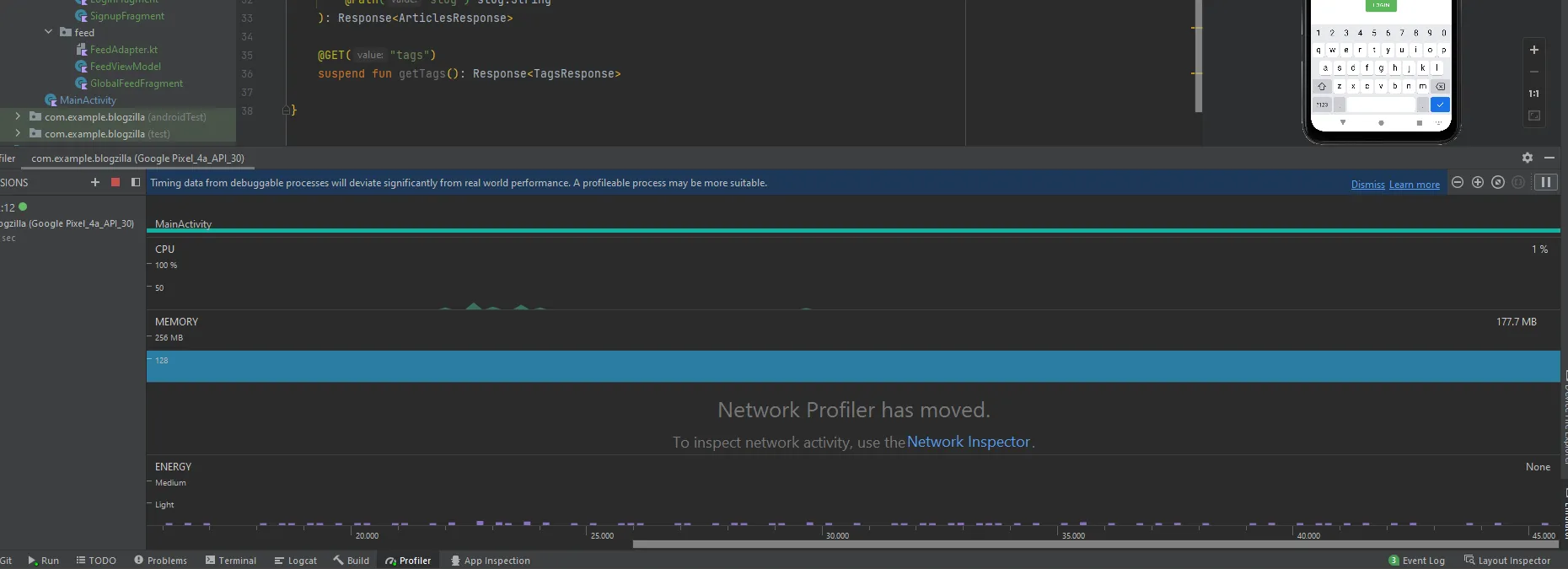Stop the current profiling session (red square)

pyautogui.click(x=115, y=182)
